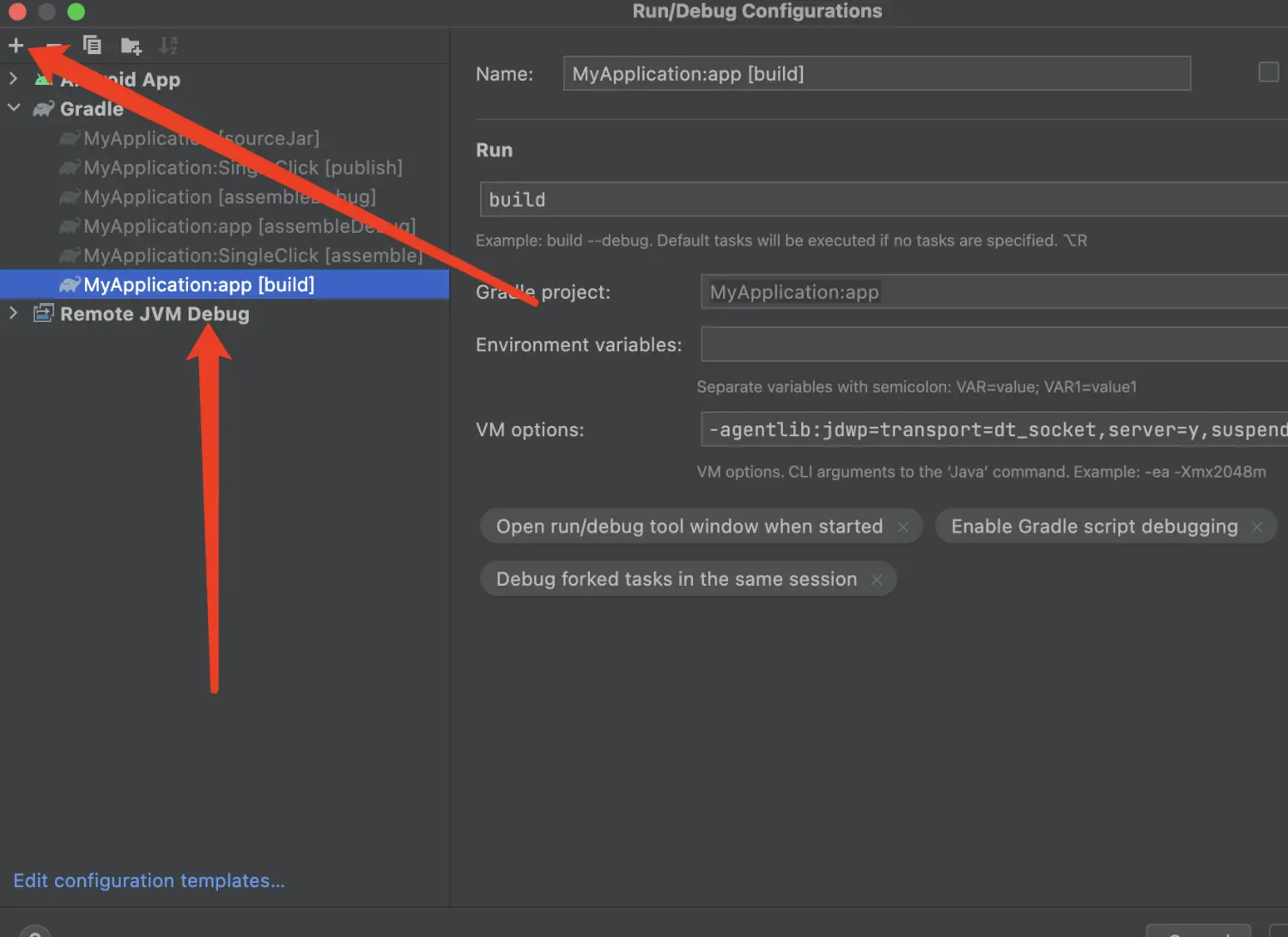Remove 'Debug forked tasks in the same session'
Image resolution: width=1288 pixels, height=937 pixels.
[877, 580]
